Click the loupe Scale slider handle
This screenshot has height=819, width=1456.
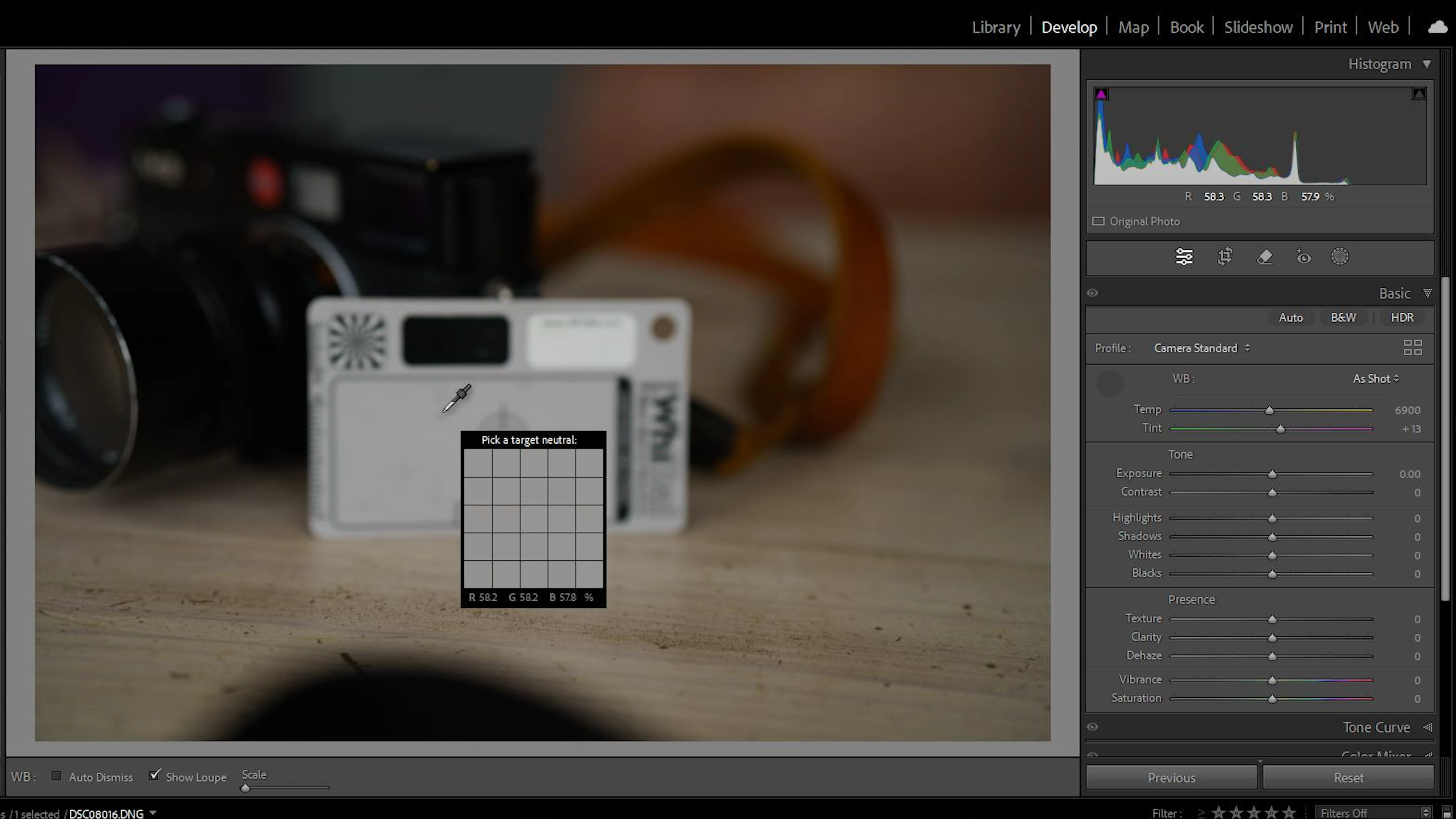(x=245, y=788)
